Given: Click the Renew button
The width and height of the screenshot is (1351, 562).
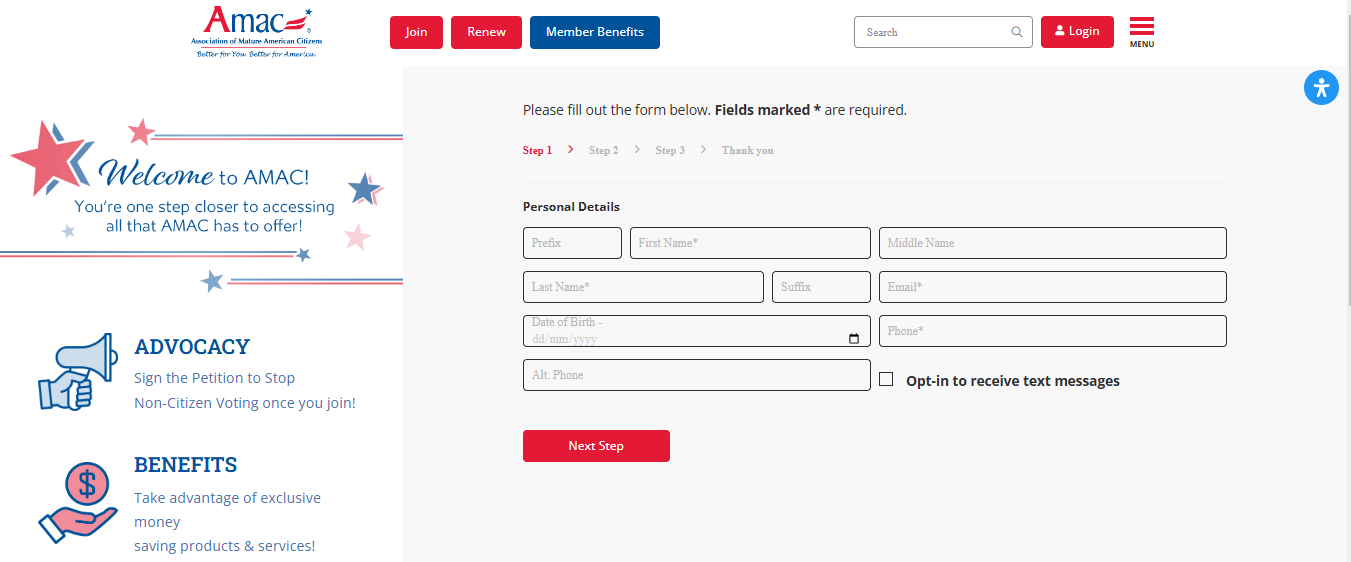Looking at the screenshot, I should click(486, 32).
